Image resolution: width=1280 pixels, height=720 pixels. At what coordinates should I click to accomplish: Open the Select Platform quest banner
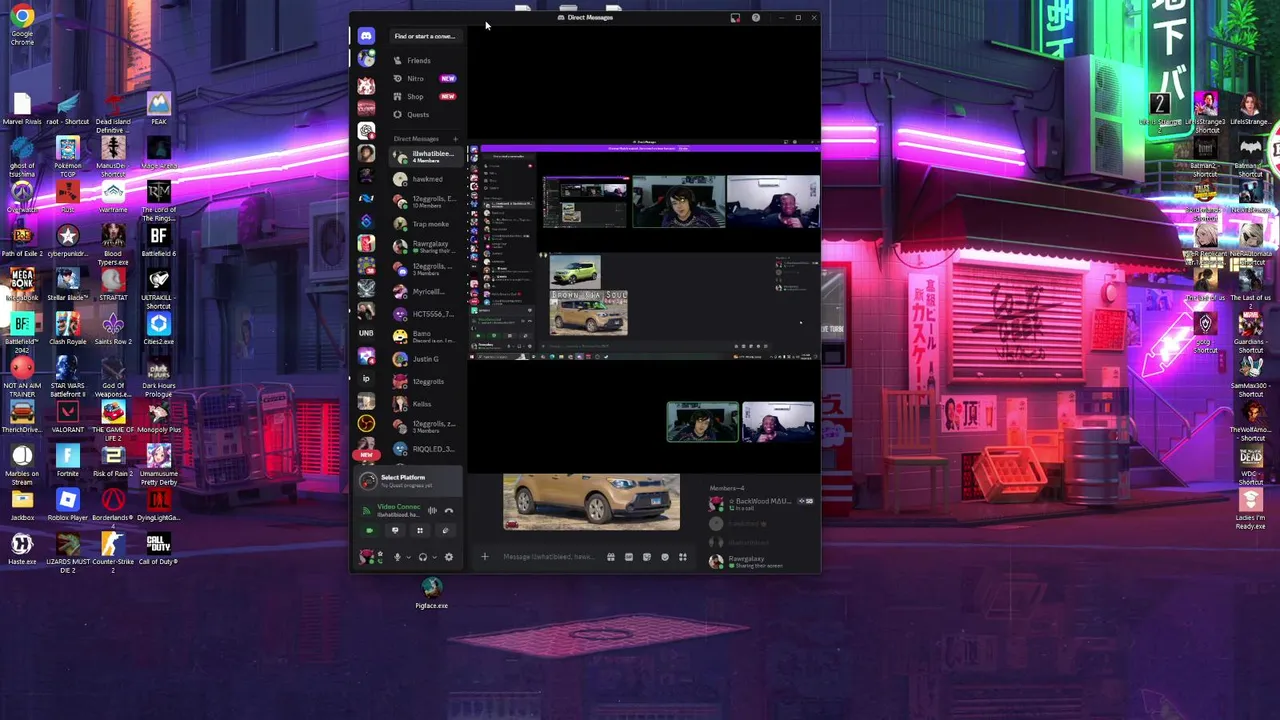tap(409, 481)
